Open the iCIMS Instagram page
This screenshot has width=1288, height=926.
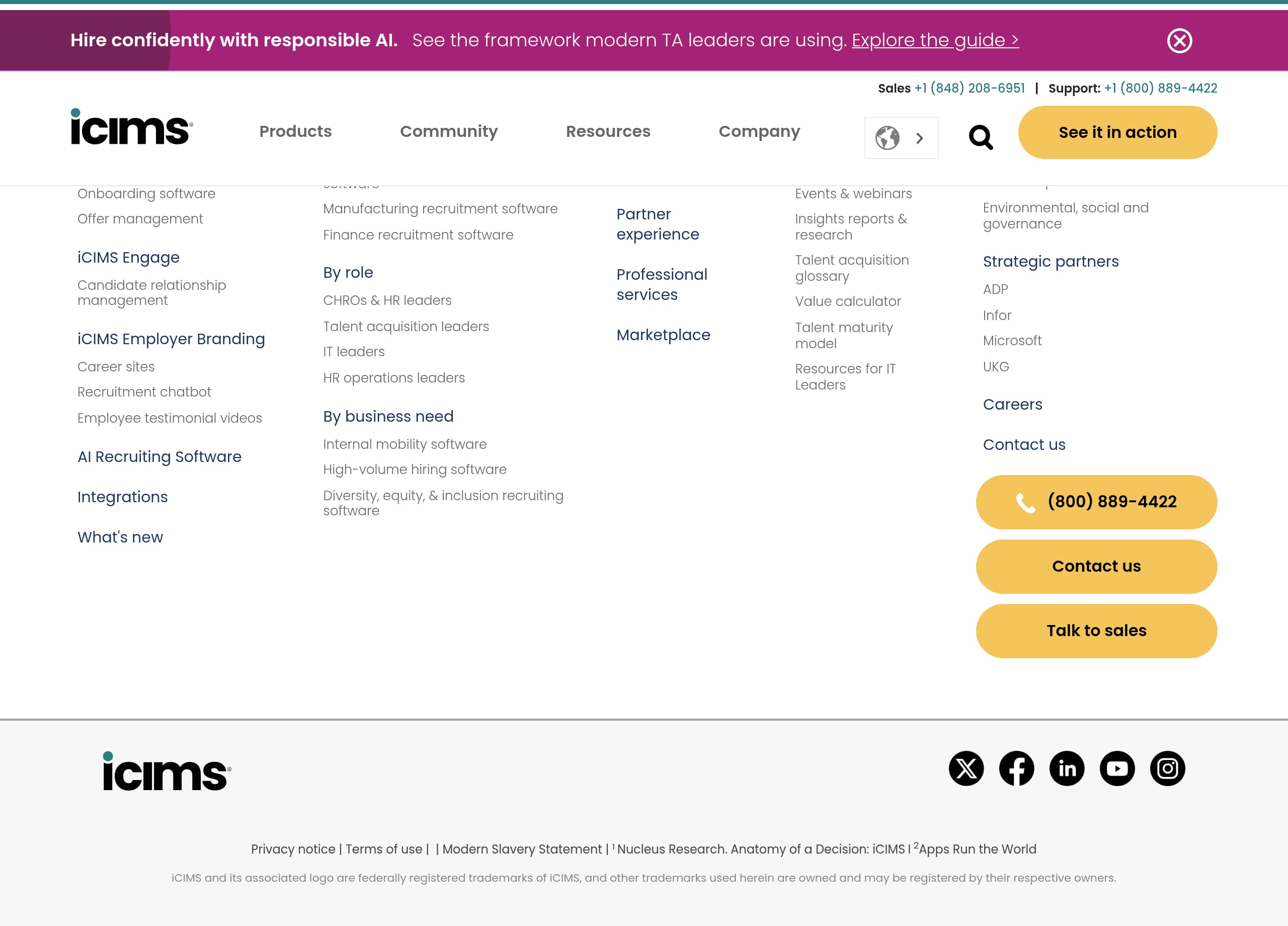coord(1167,768)
